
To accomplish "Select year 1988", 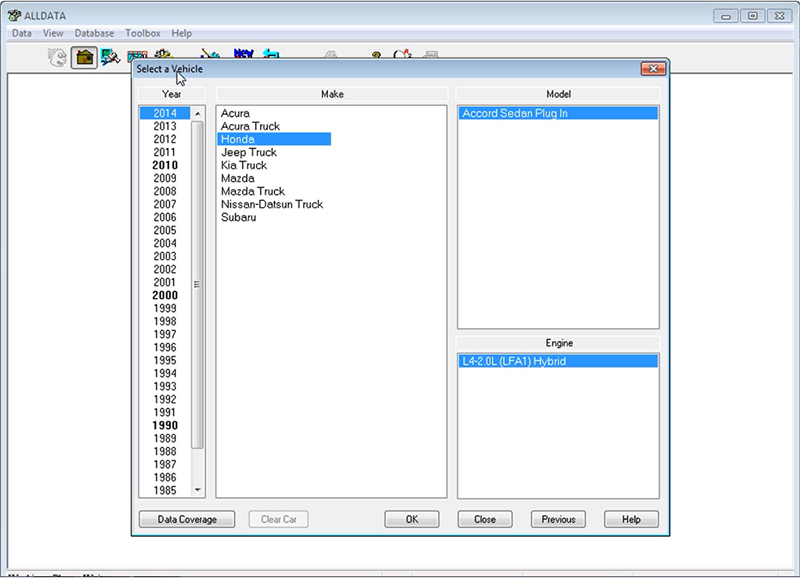I will point(165,451).
